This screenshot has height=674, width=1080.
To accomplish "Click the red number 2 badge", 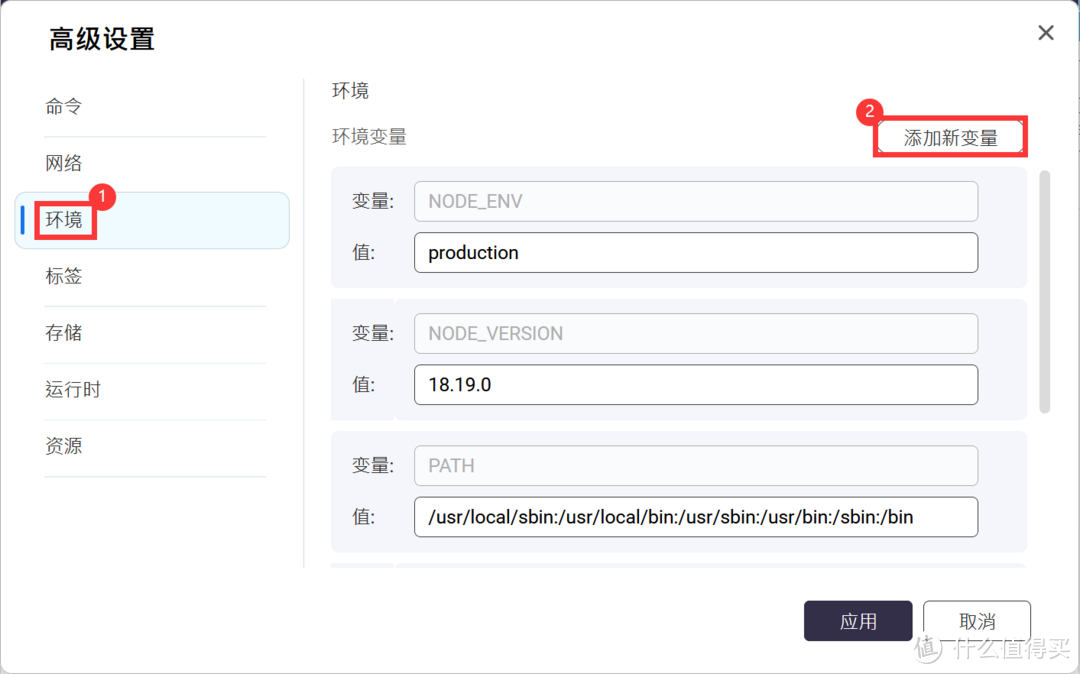I will (x=869, y=112).
